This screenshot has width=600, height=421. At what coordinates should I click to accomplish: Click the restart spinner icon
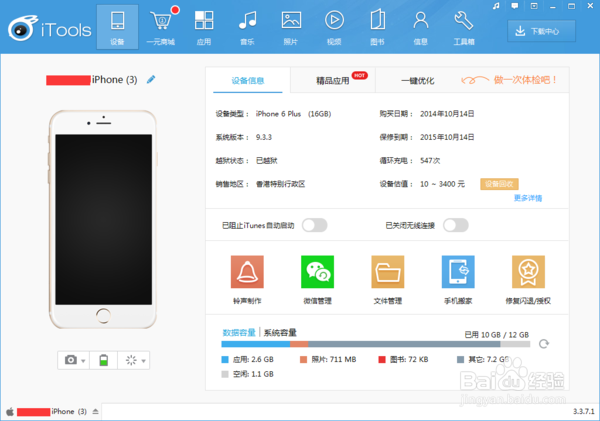tap(131, 360)
